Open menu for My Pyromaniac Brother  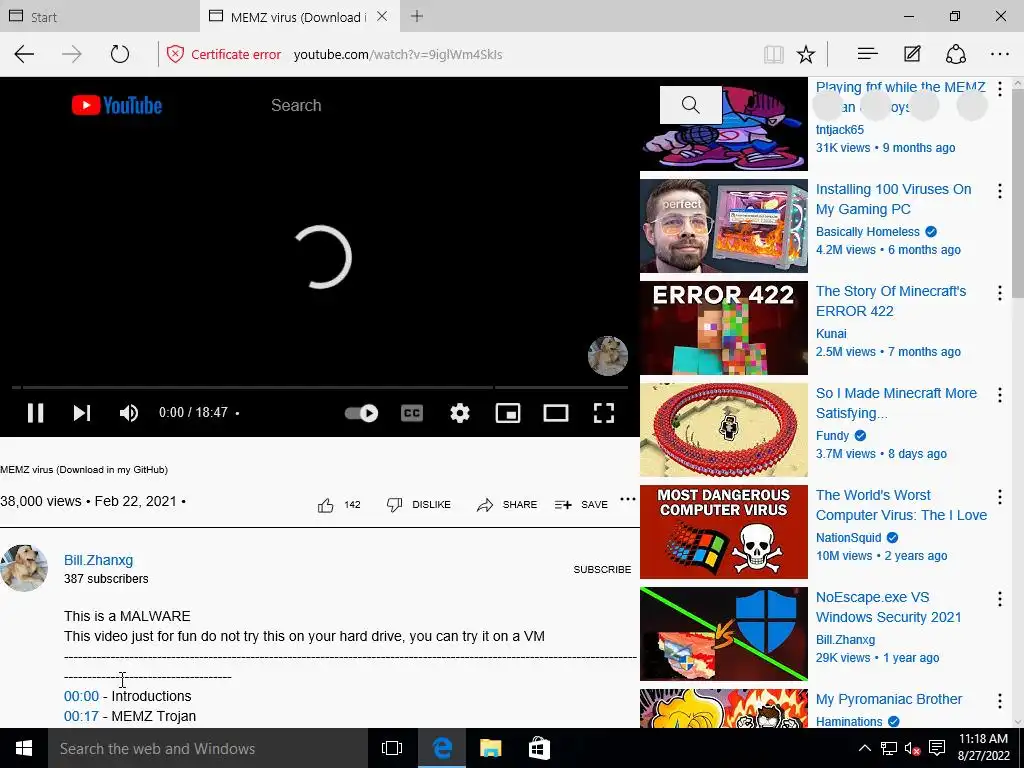click(x=1000, y=701)
